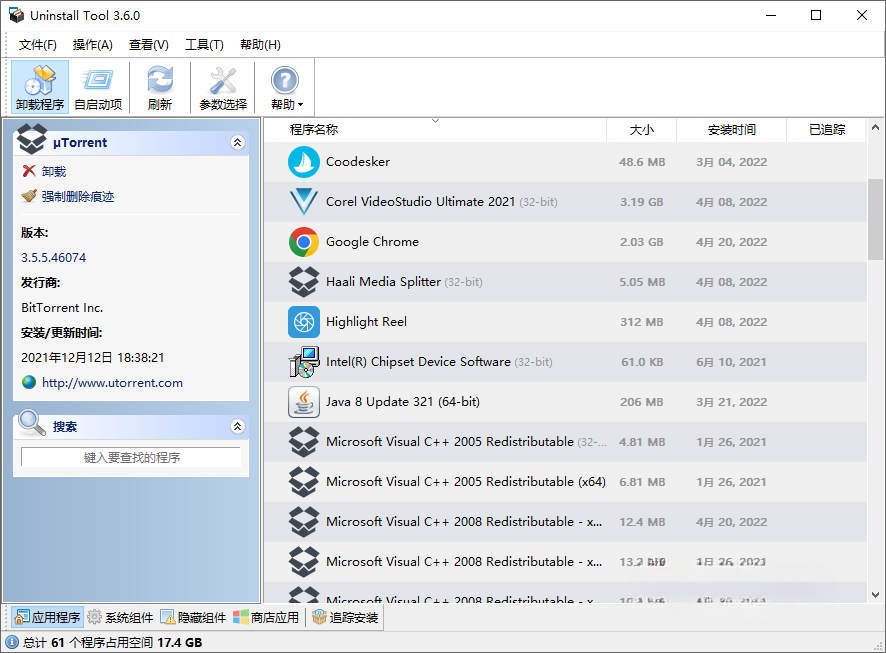Click the magnifier icon in 搜索 panel

pos(31,423)
